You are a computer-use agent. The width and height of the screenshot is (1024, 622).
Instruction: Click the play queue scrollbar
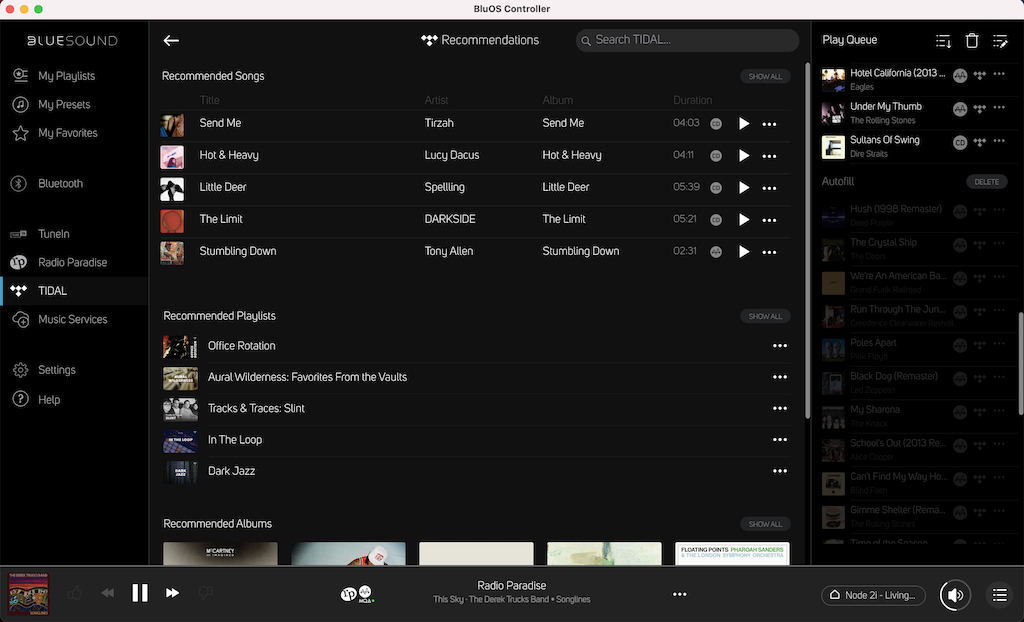[1020, 363]
